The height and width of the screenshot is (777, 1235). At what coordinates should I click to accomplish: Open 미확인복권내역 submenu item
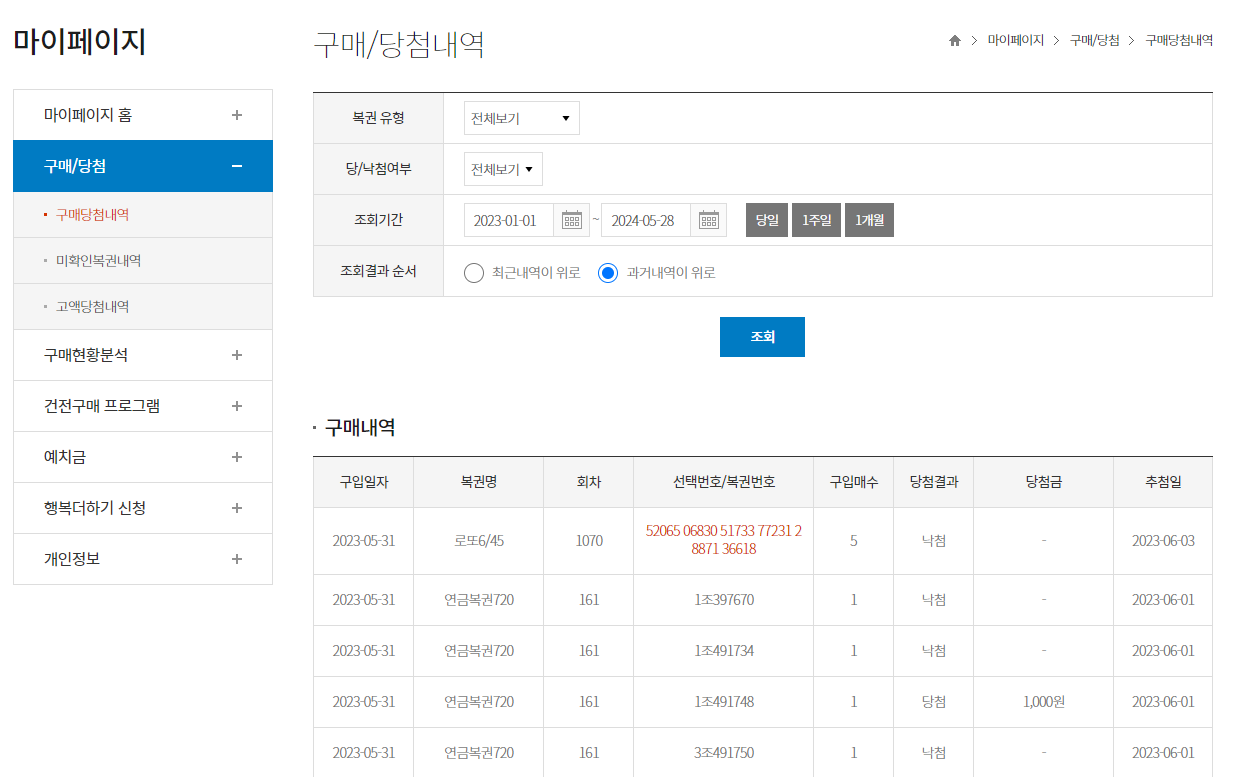coord(98,261)
